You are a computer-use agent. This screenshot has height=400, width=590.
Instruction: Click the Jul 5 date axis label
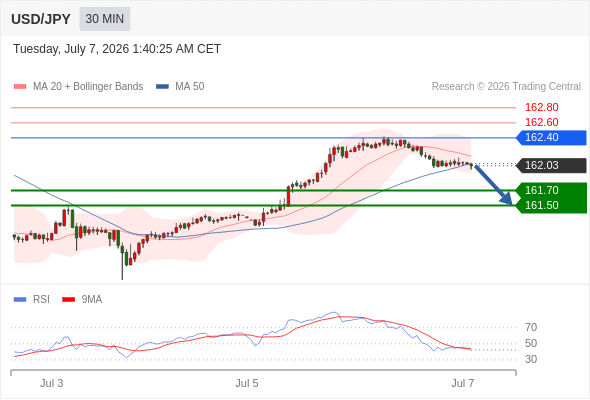(247, 383)
